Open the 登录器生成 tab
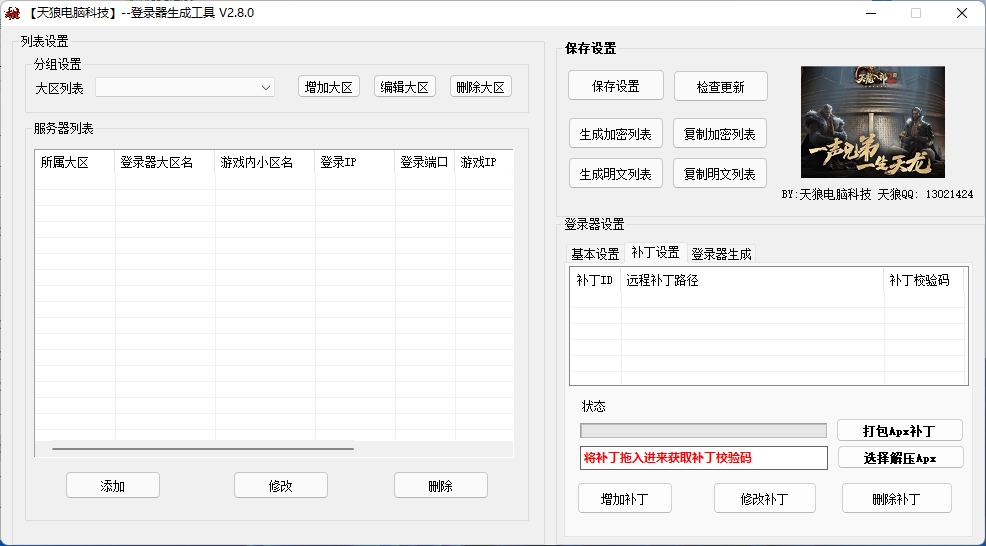 pos(721,254)
